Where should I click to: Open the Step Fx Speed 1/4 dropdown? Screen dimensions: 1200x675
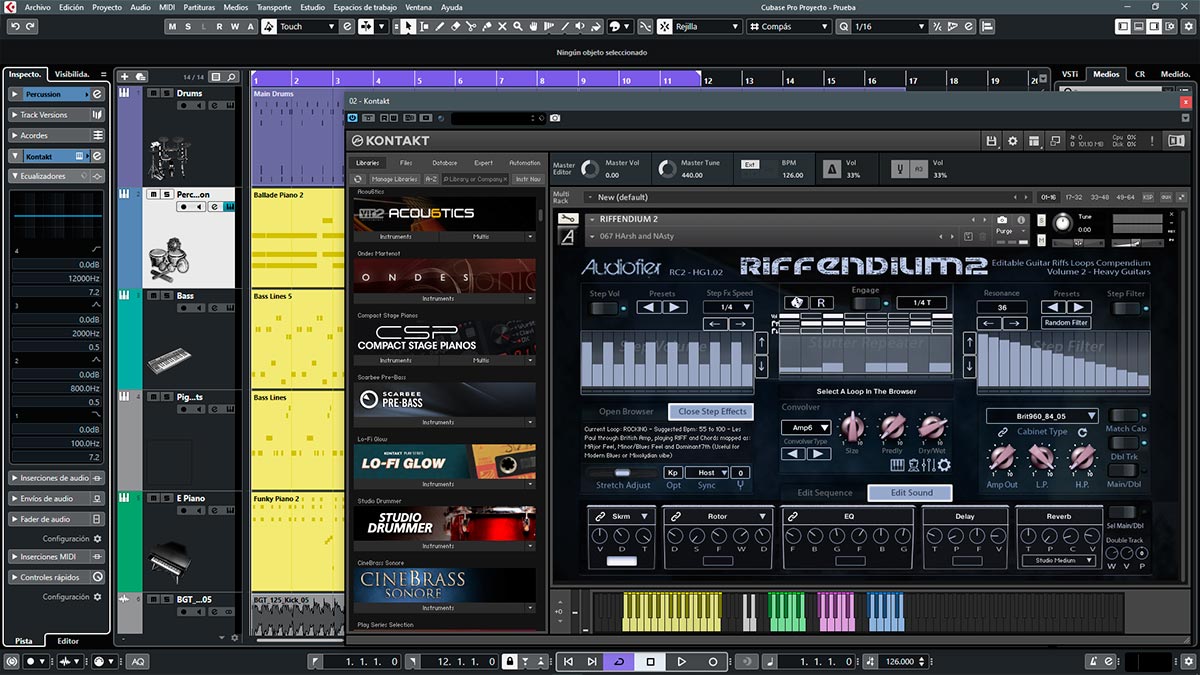tap(728, 307)
